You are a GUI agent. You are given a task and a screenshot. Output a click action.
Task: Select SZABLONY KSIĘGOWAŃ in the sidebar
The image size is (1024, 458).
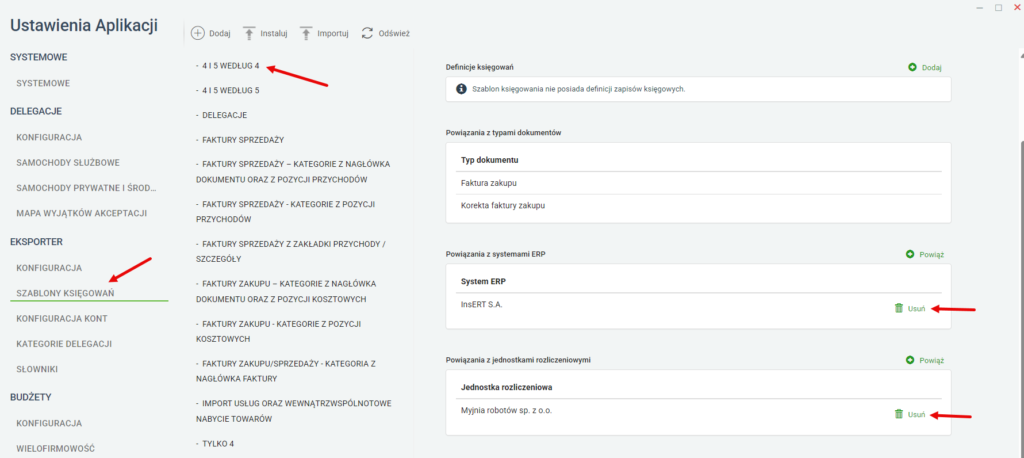[65, 293]
